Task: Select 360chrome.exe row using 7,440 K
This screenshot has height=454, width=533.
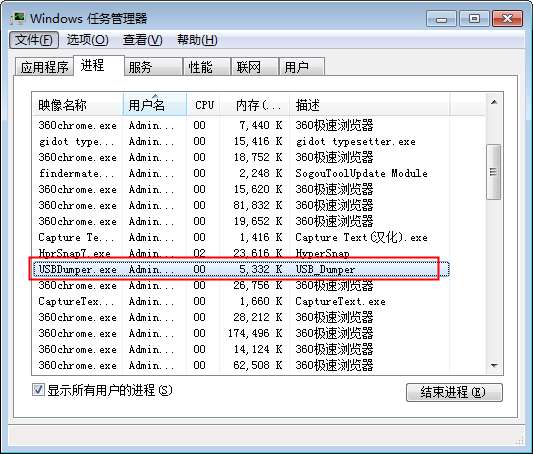Action: point(241,125)
